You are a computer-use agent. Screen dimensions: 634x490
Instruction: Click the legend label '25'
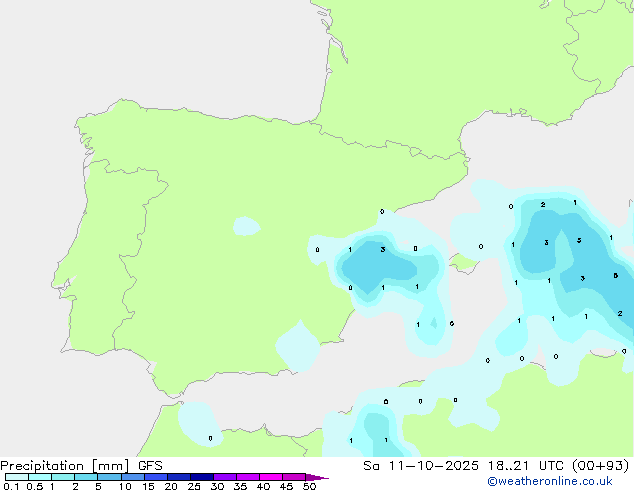click(194, 486)
